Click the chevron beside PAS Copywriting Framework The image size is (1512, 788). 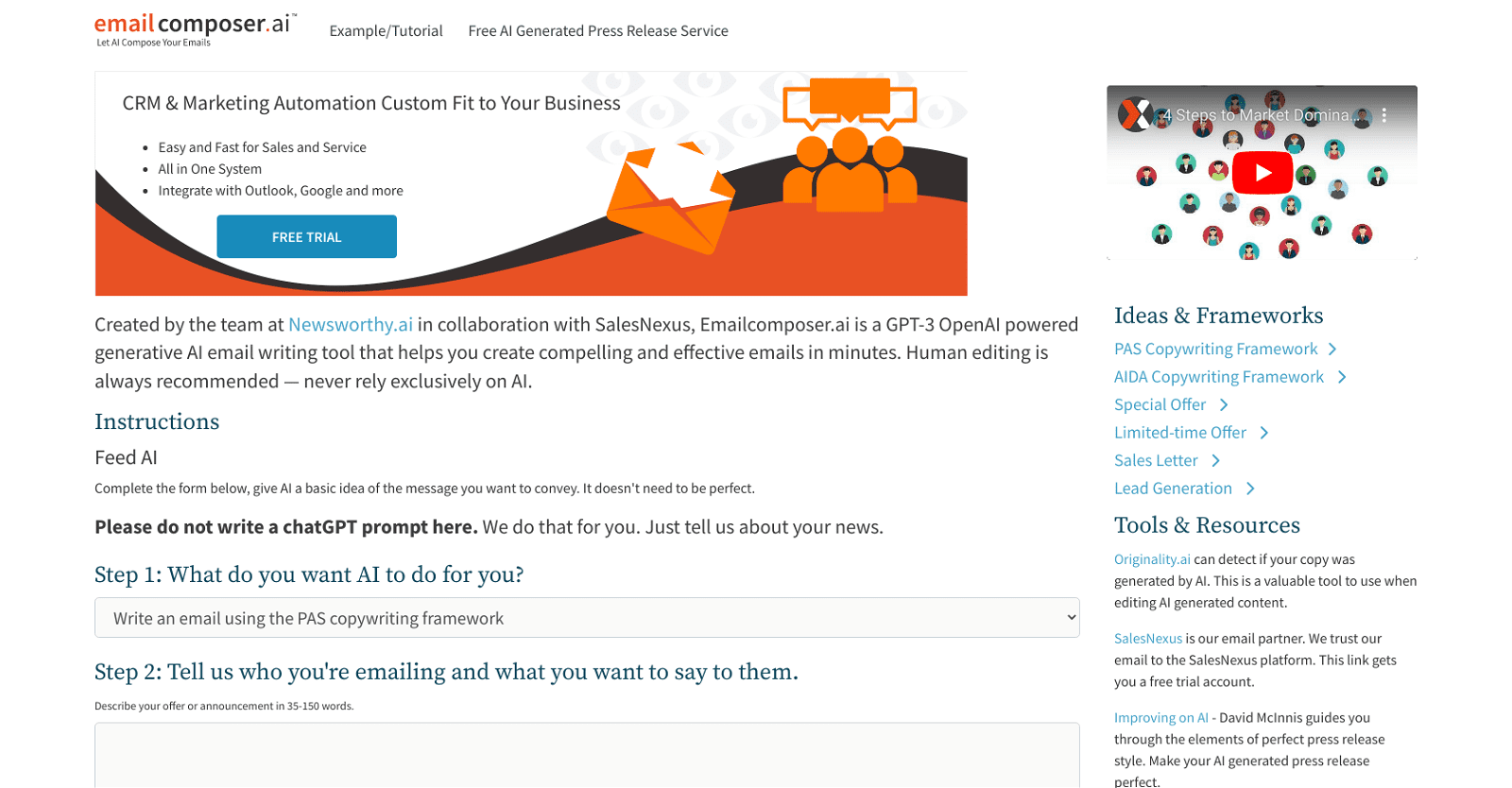point(1332,349)
